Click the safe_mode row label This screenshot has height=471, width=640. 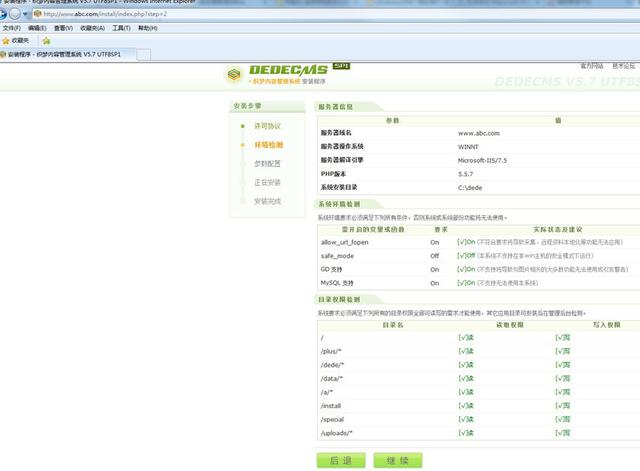(x=337, y=256)
